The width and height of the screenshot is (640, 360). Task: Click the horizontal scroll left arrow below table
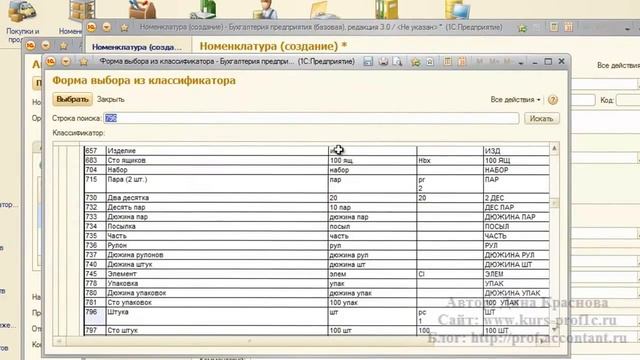coord(59,340)
